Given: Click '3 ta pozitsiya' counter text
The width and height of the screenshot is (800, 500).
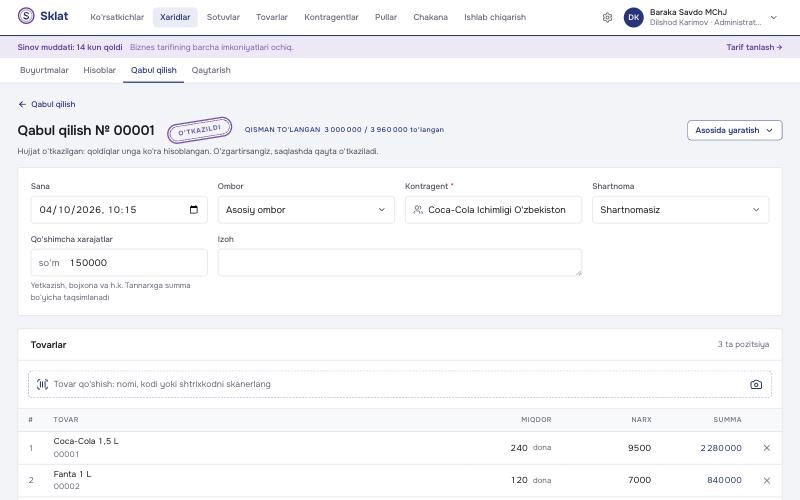Looking at the screenshot, I should 743,344.
